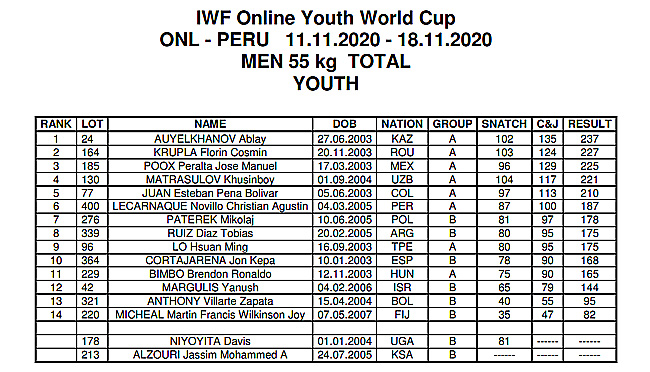Click the MEX nation cell
Screen dimensions: 650x372
click(402, 166)
